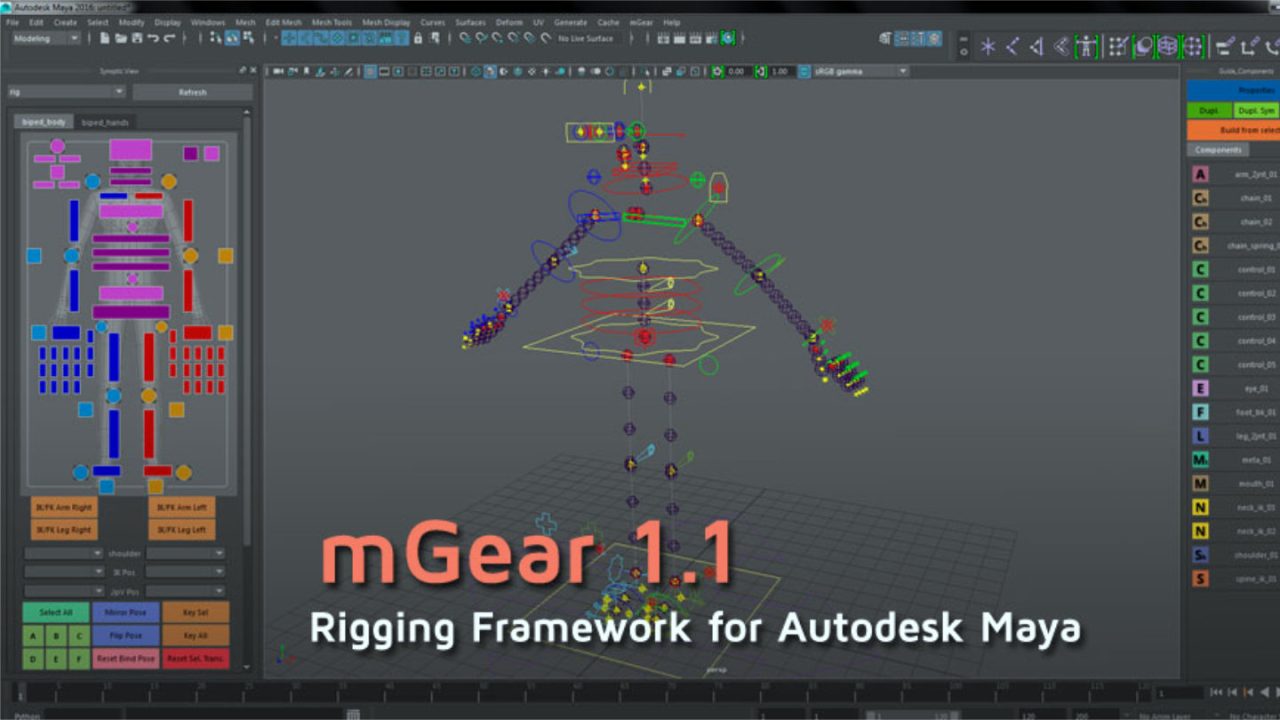Click the lock selection padlock icon
This screenshot has width=1280, height=720.
418,39
